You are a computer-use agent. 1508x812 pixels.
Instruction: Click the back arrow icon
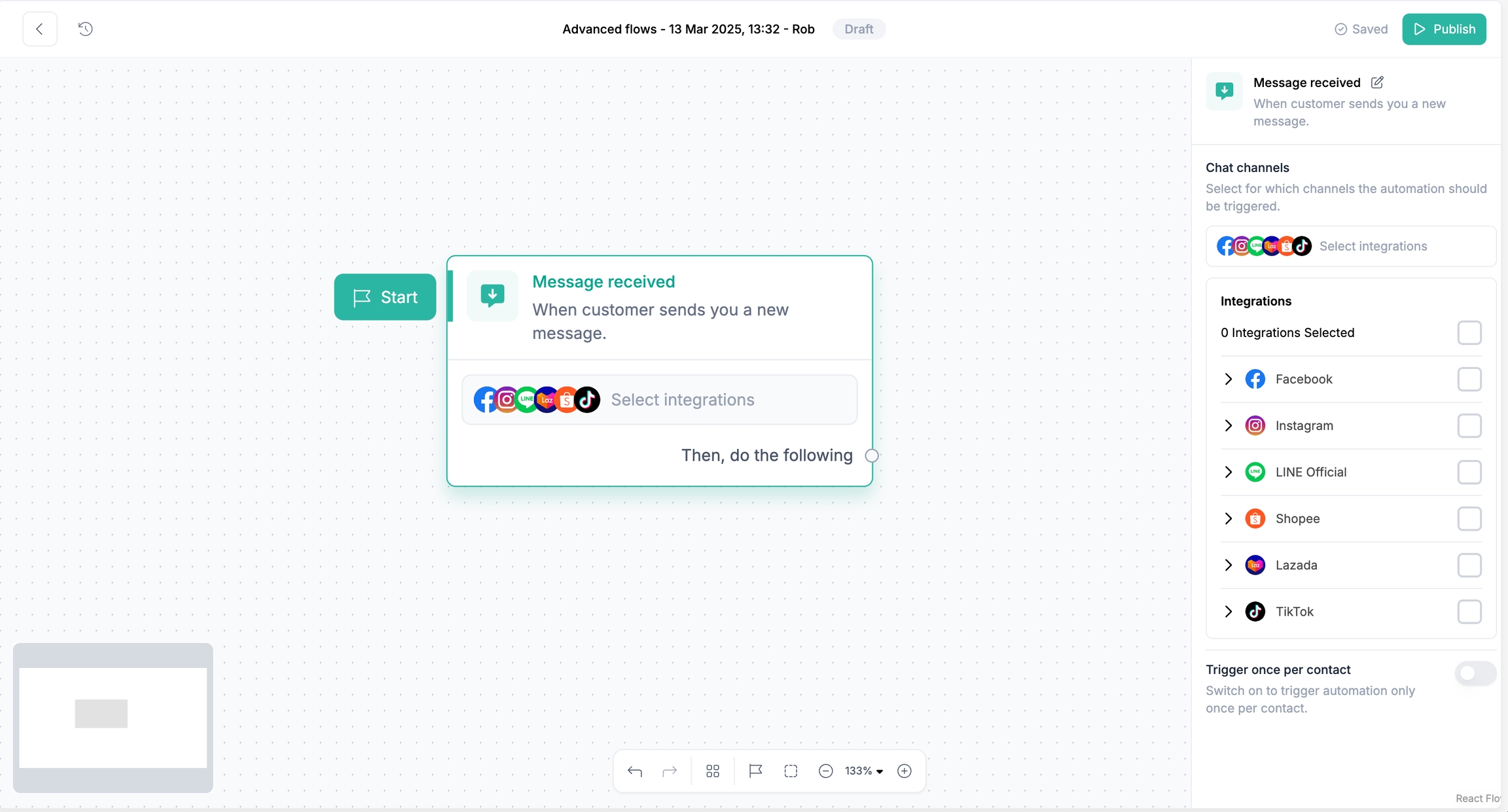pos(39,29)
